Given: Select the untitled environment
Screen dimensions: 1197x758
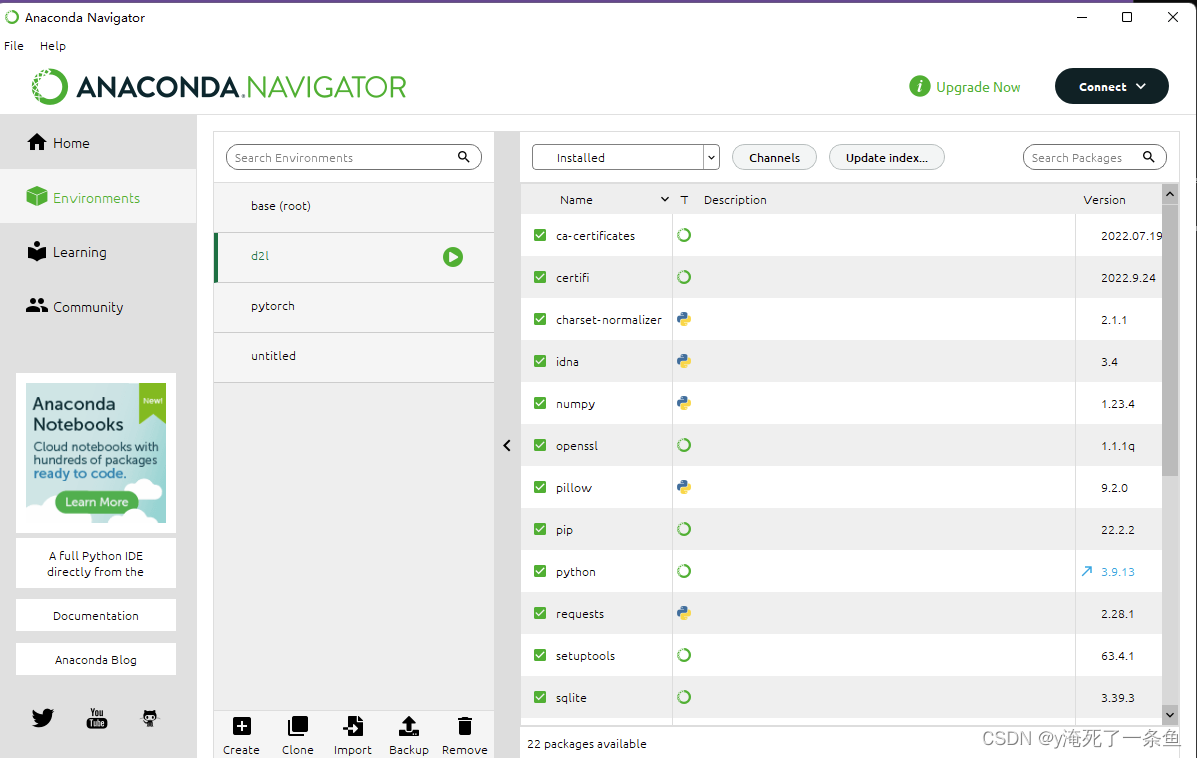Looking at the screenshot, I should (353, 356).
